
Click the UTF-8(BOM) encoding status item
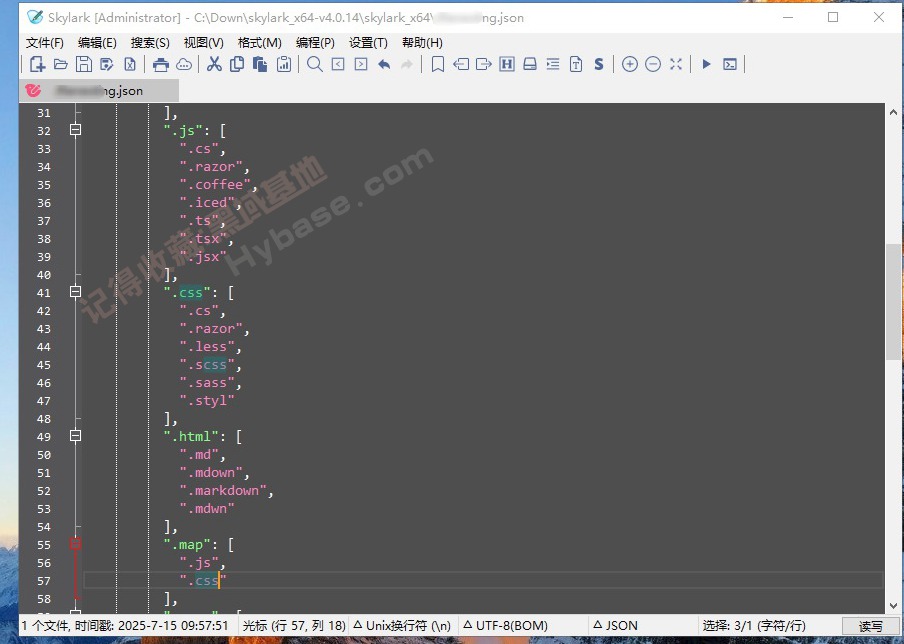coord(506,626)
